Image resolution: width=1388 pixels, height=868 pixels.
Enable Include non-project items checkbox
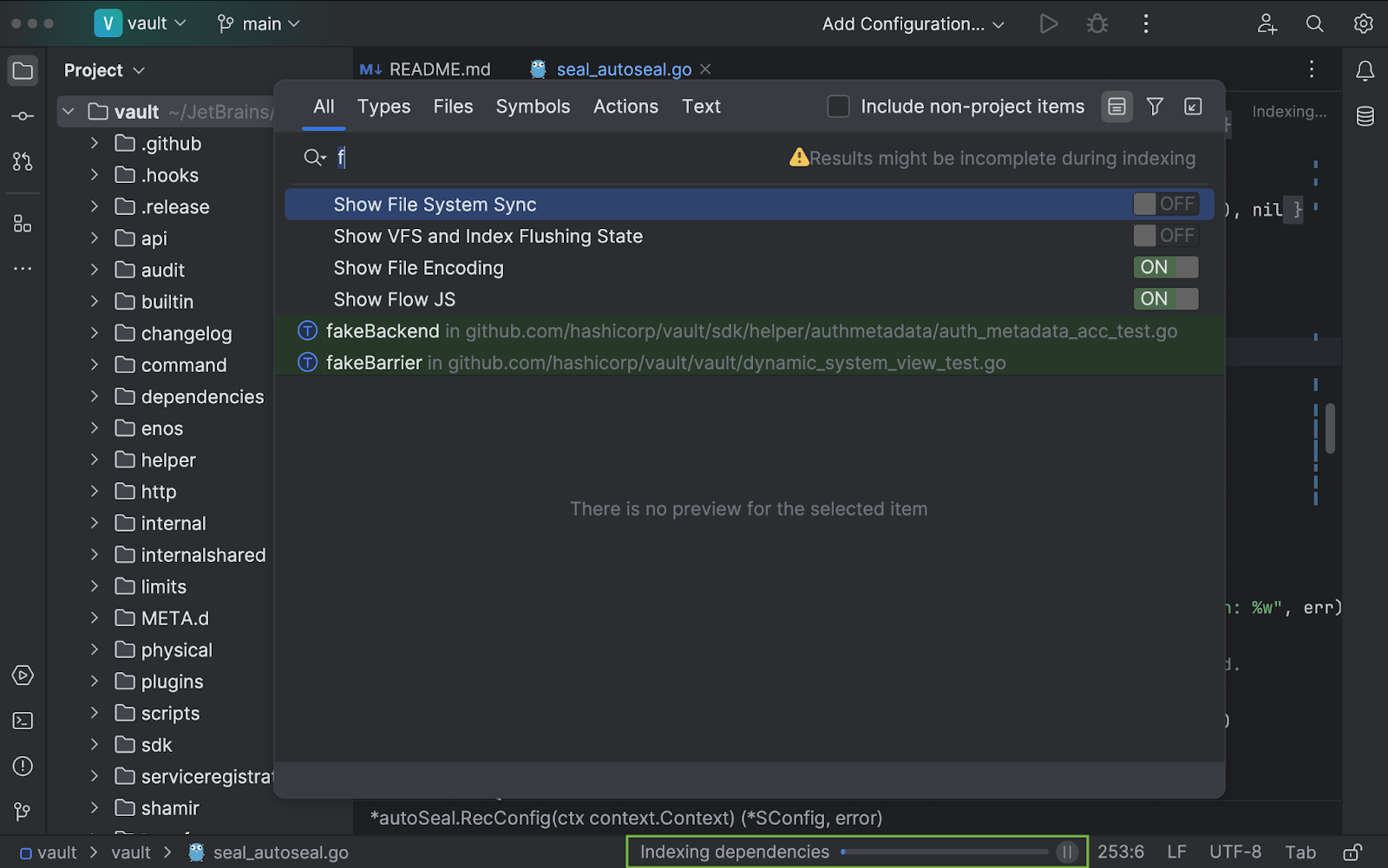click(x=838, y=107)
